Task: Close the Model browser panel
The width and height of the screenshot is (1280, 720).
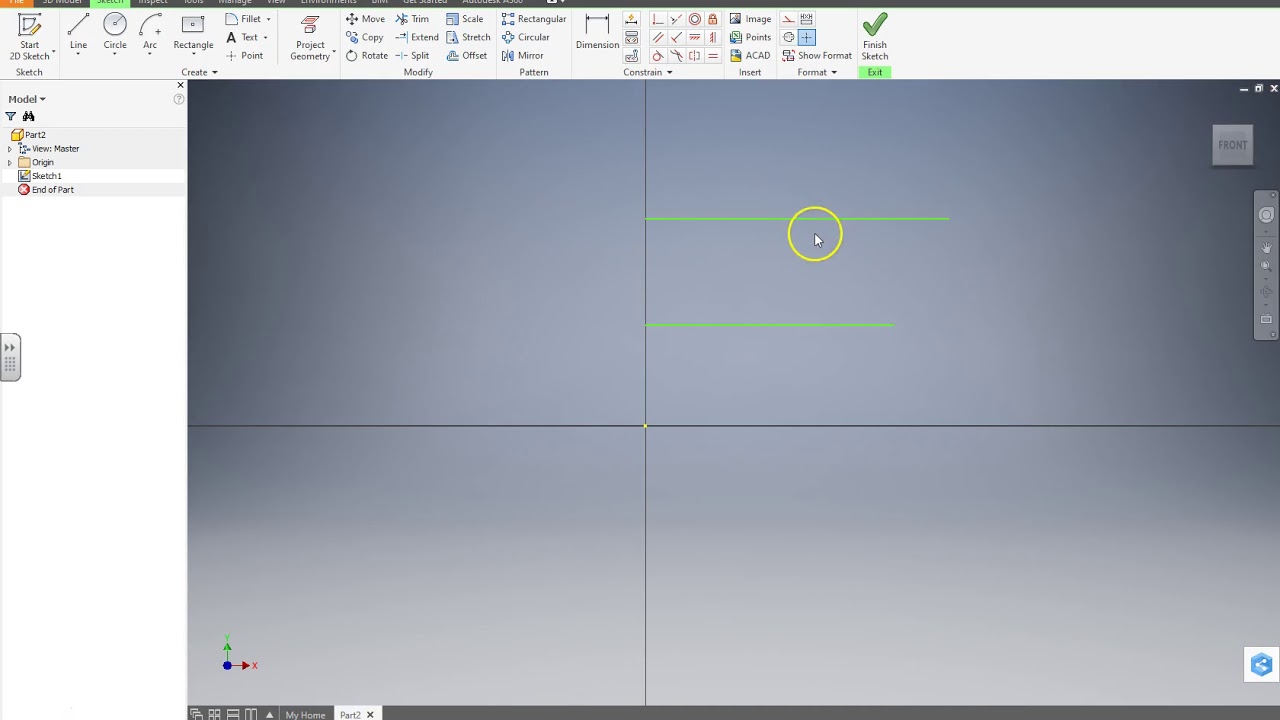Action: pyautogui.click(x=180, y=85)
